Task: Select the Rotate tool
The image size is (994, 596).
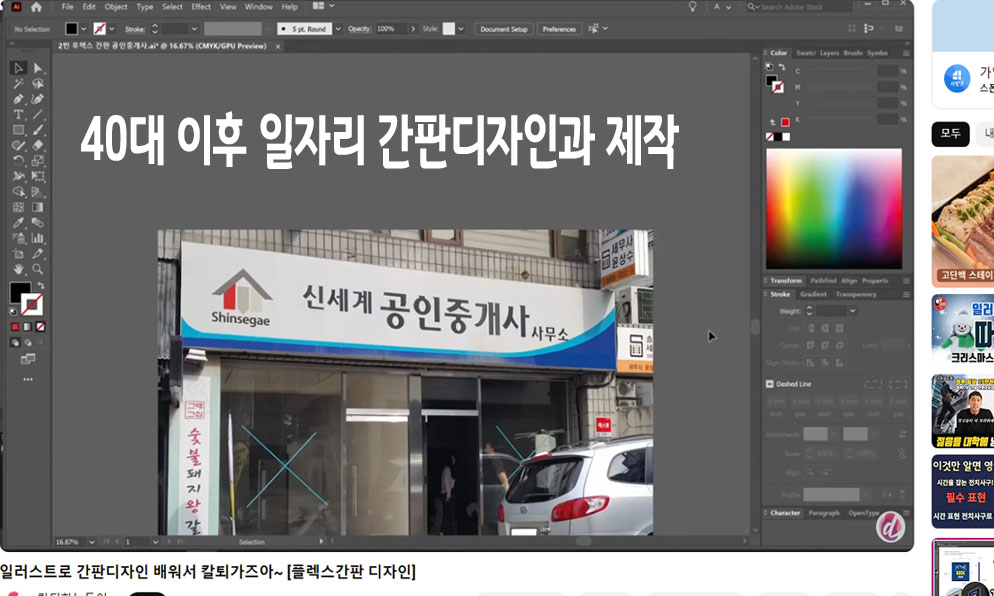Action: [18, 161]
